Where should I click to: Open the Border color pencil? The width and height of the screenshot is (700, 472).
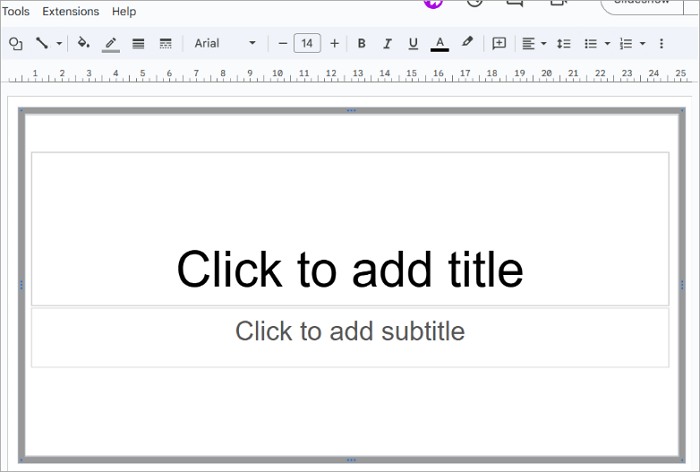click(x=111, y=44)
